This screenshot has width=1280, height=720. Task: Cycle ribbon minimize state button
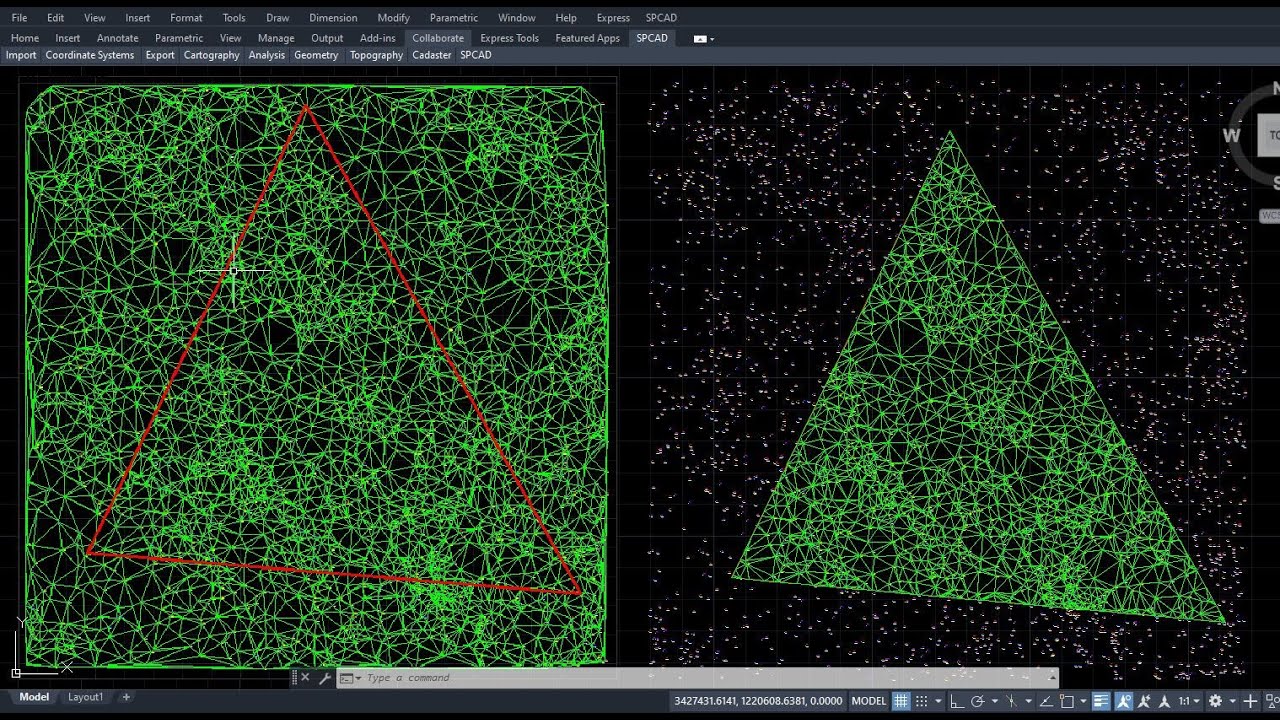click(700, 39)
